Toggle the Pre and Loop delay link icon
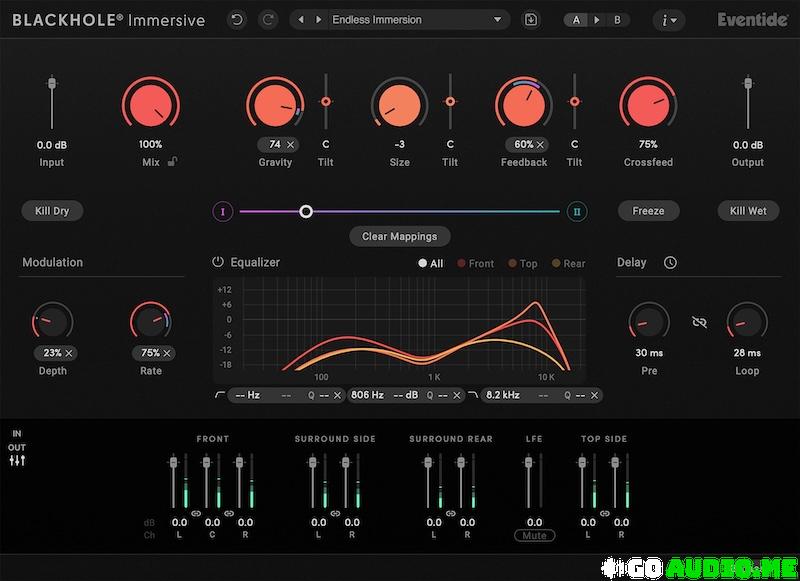Screen dimensions: 800x581 (x=699, y=322)
